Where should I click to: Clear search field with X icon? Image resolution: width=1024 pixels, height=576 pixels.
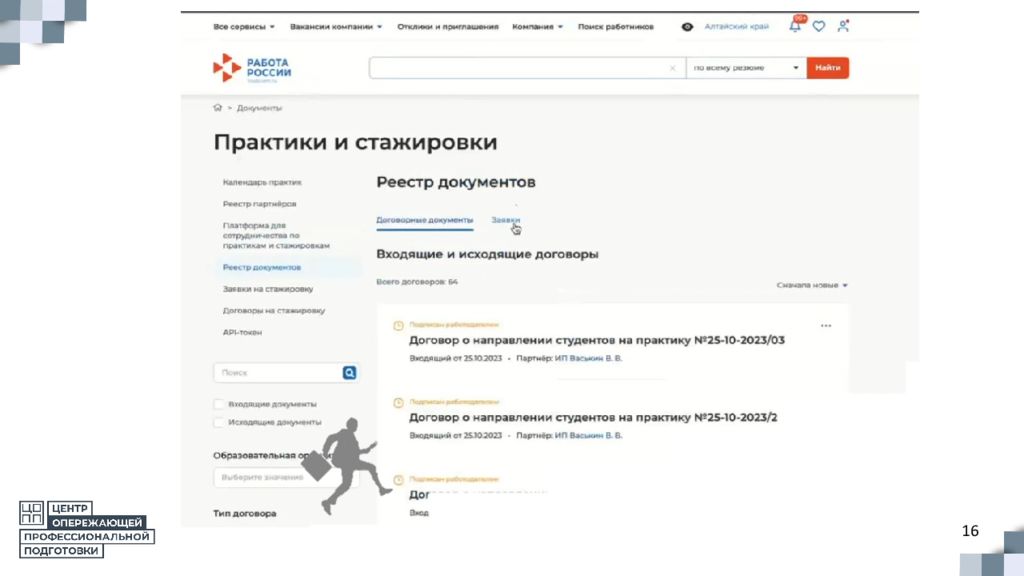[672, 68]
